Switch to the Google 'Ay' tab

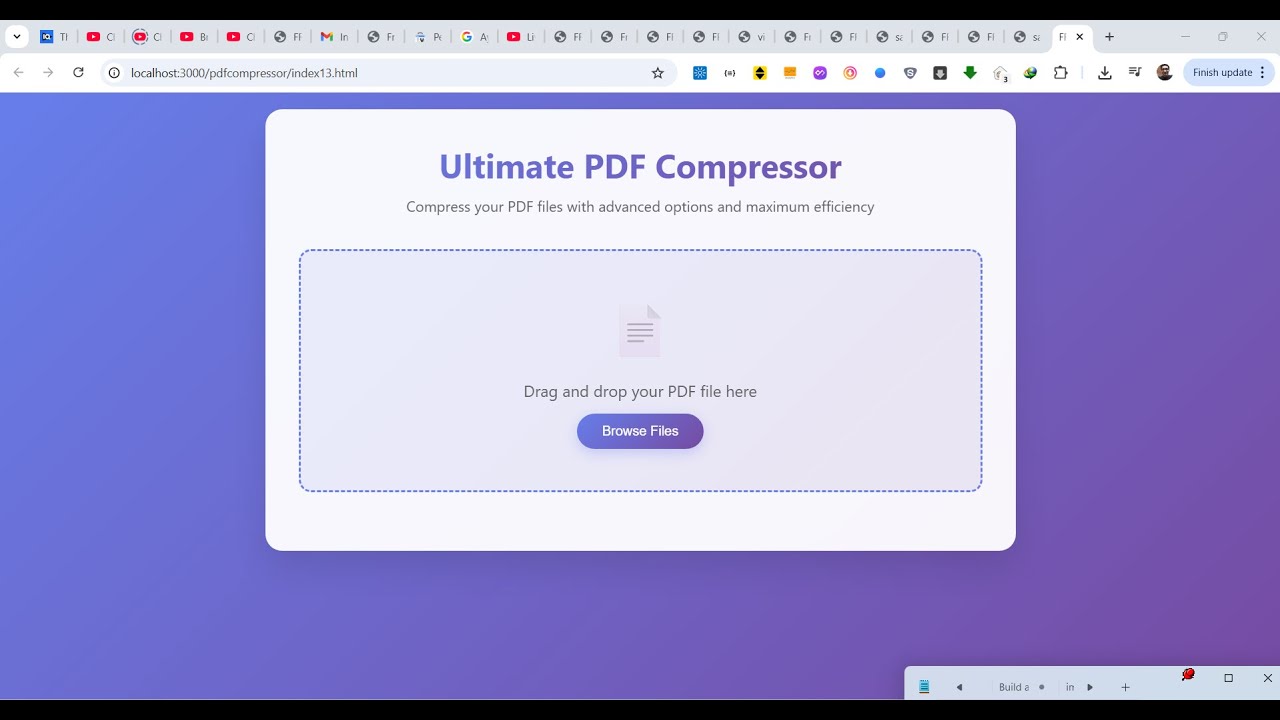point(475,37)
